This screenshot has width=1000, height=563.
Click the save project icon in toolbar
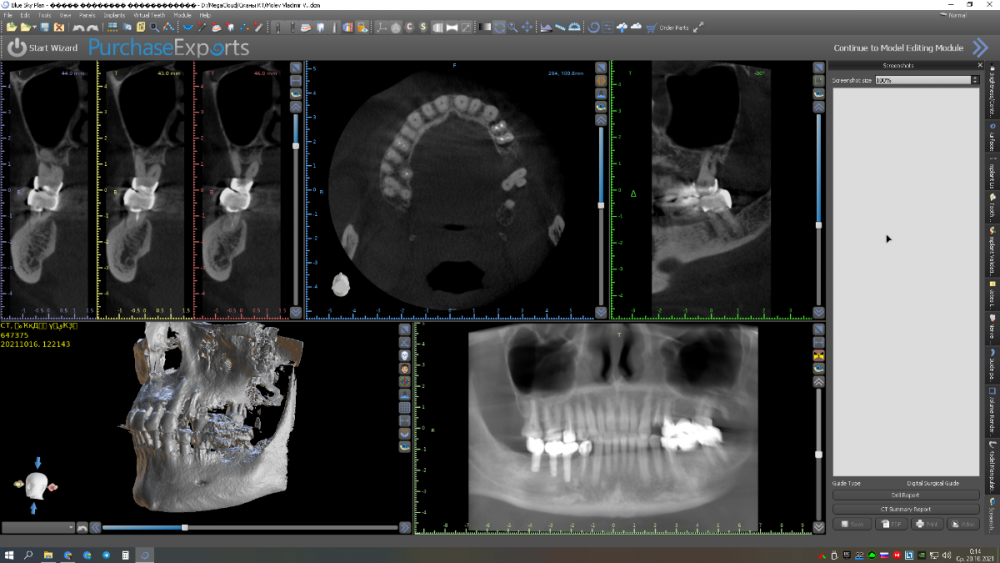point(44,28)
